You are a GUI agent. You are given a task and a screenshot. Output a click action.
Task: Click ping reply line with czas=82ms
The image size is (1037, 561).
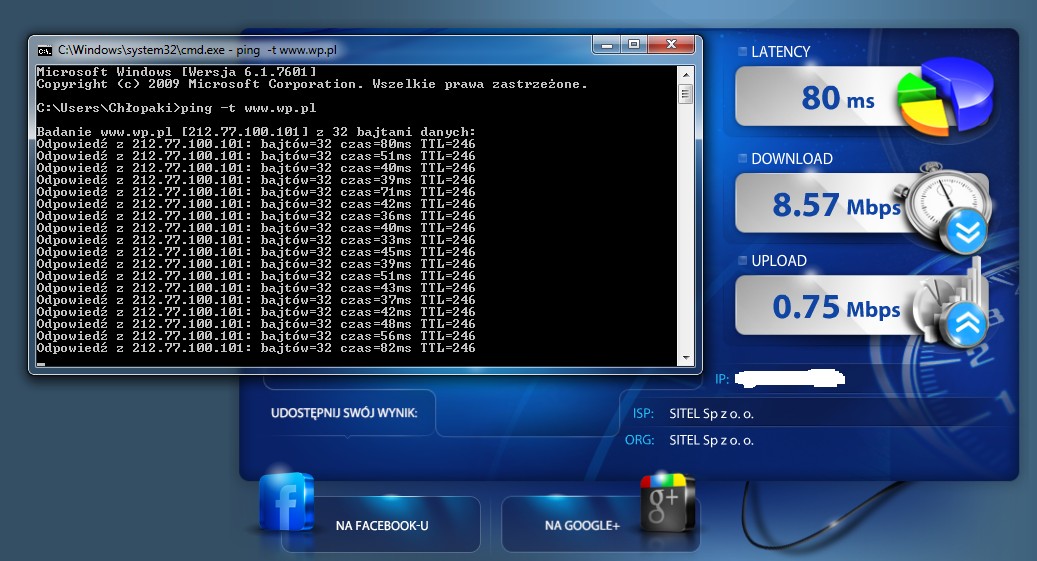pos(256,348)
